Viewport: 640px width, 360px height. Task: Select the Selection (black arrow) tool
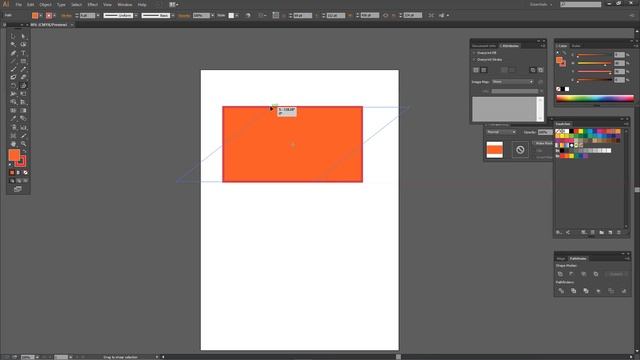tap(13, 36)
